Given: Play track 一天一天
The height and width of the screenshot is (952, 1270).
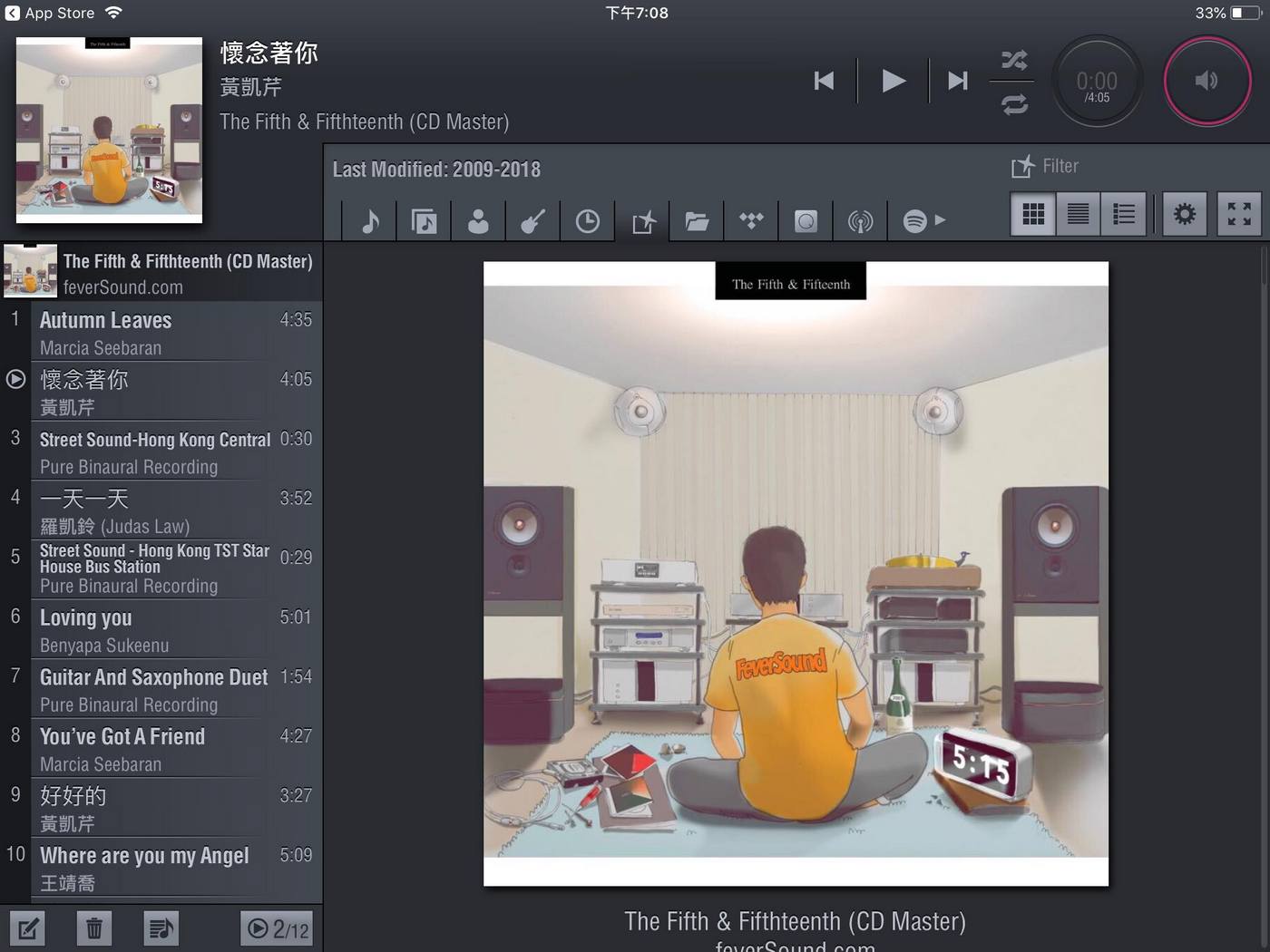Looking at the screenshot, I should coord(161,510).
